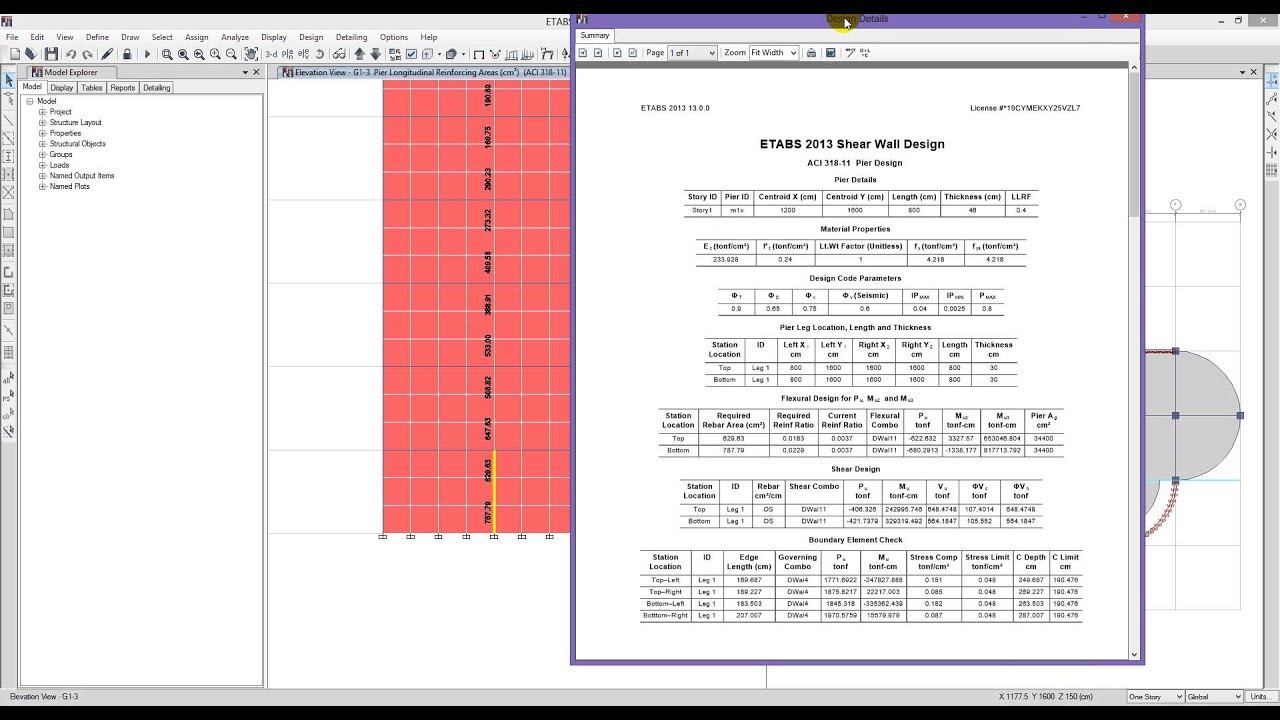Open the Assign menu
The image size is (1280, 720).
(197, 37)
